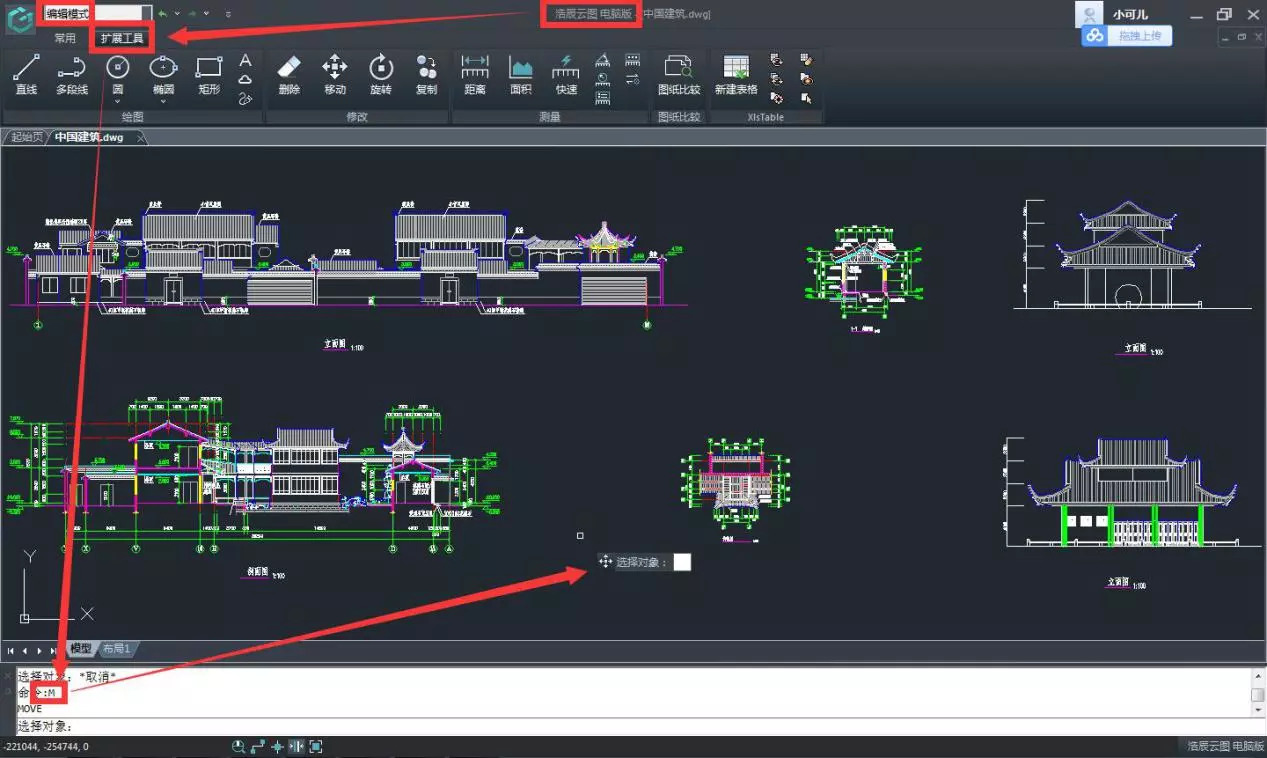Click the undo arrow in the title bar
The image size is (1267, 758).
pyautogui.click(x=163, y=14)
